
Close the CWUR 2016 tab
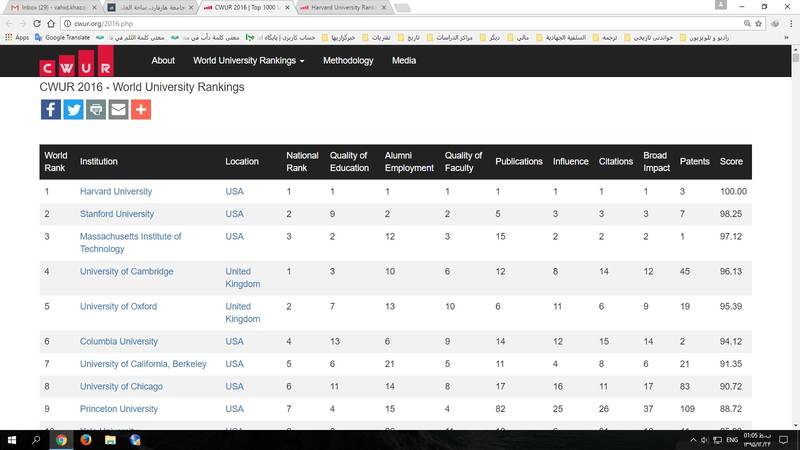tap(287, 8)
